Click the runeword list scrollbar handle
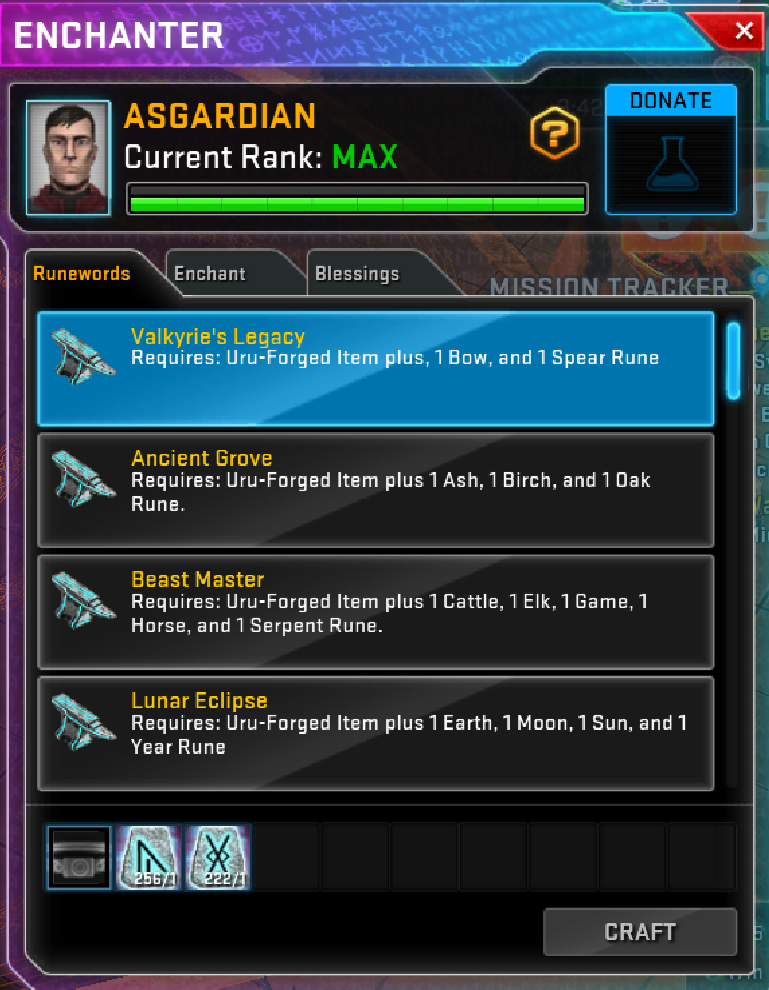769x990 pixels. click(x=733, y=361)
